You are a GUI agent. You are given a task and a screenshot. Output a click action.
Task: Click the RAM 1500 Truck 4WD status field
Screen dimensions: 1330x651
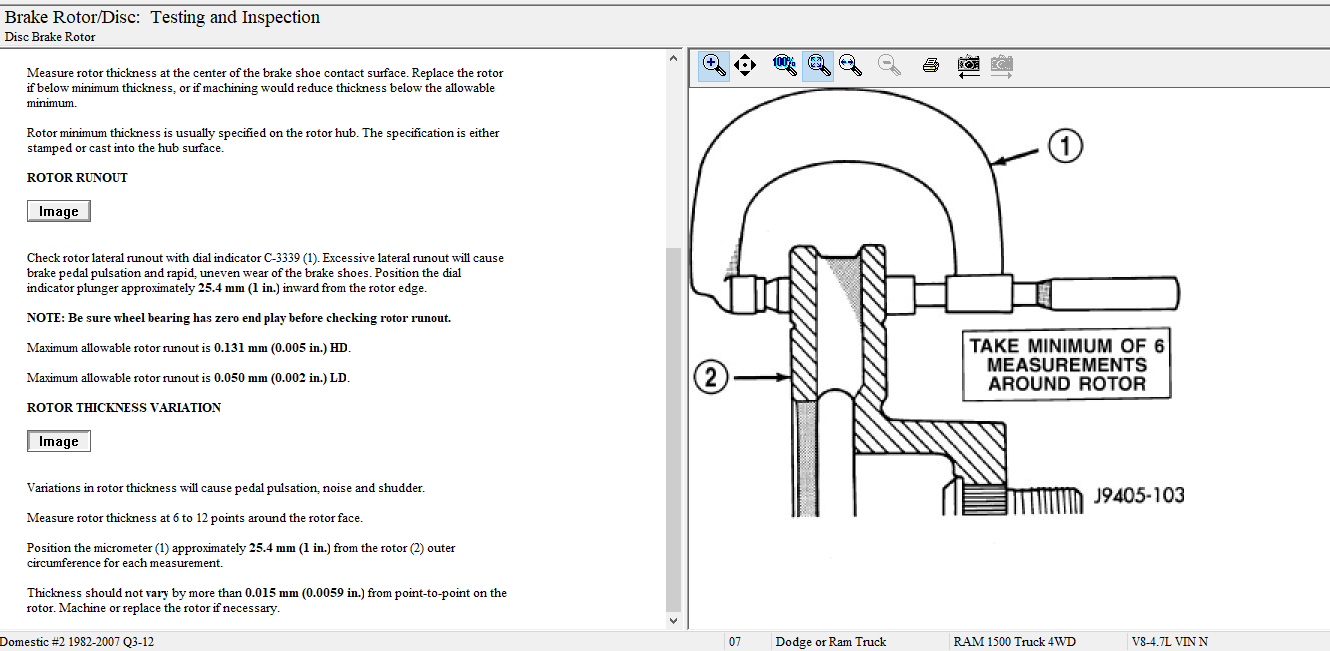[x=1014, y=641]
